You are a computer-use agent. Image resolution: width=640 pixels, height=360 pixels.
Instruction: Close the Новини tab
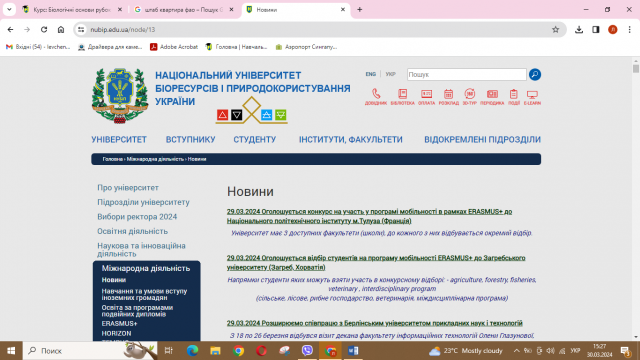coord(343,9)
